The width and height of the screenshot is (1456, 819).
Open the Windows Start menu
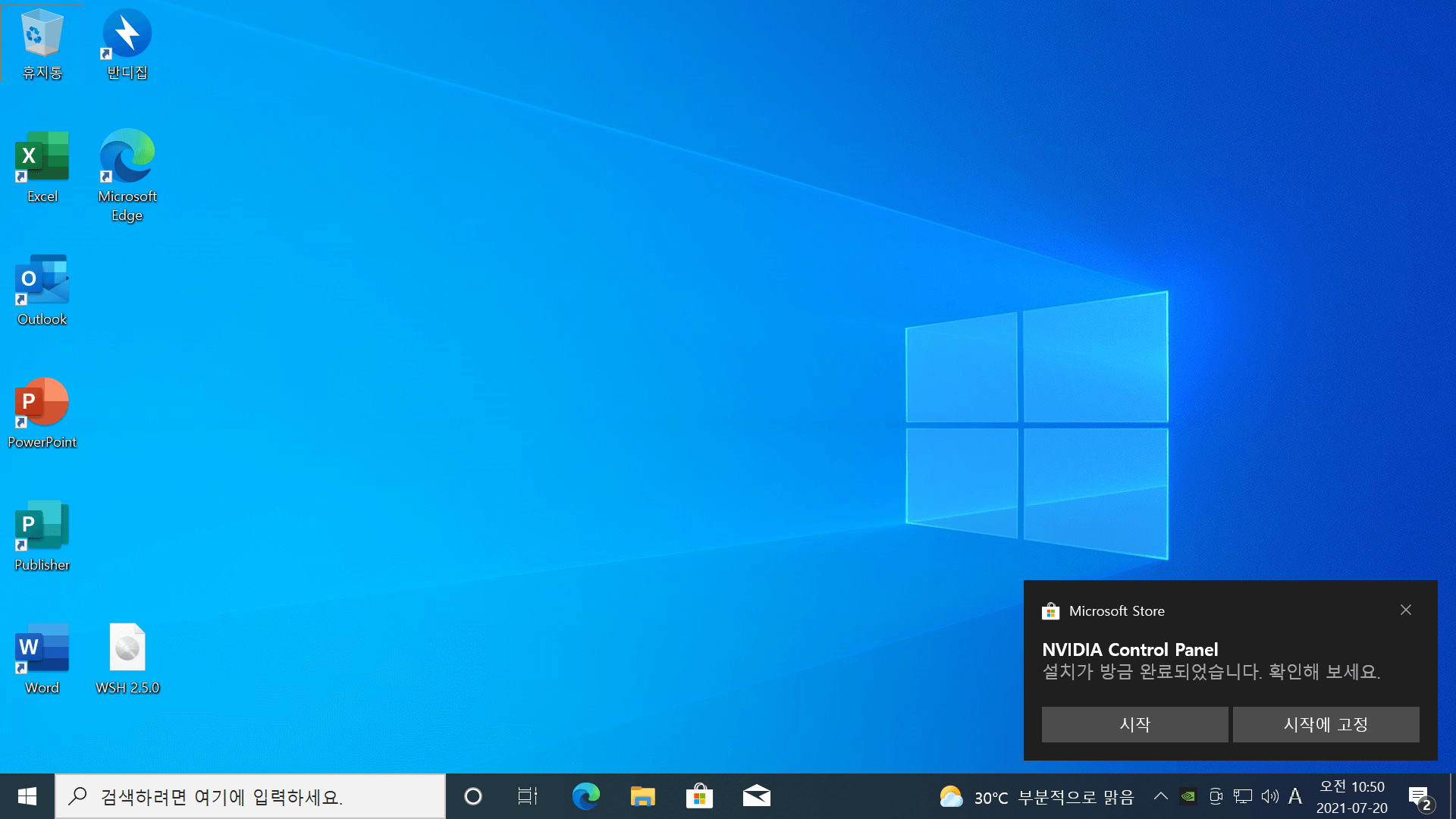(x=27, y=796)
